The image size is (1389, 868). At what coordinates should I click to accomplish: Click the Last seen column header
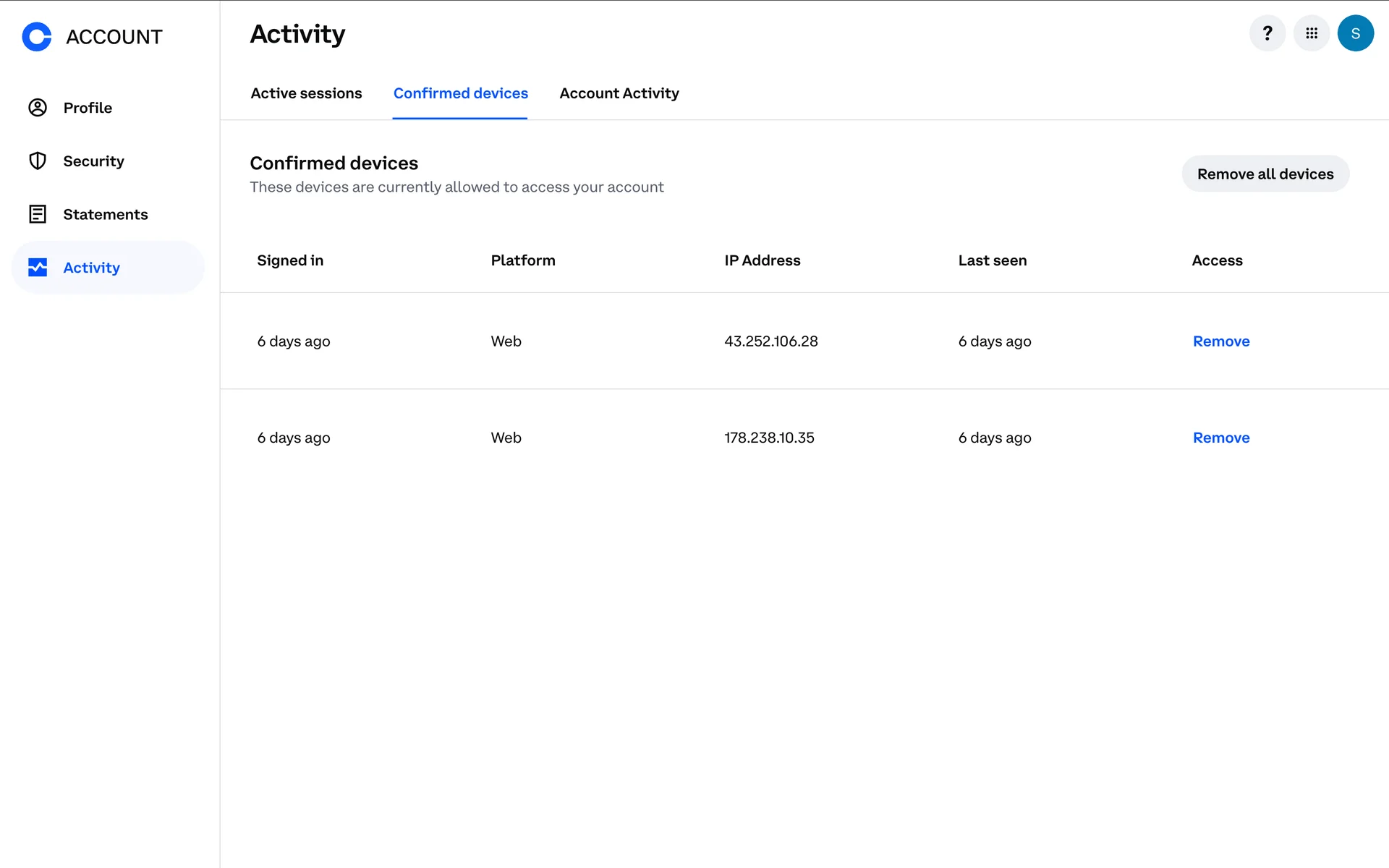click(992, 260)
